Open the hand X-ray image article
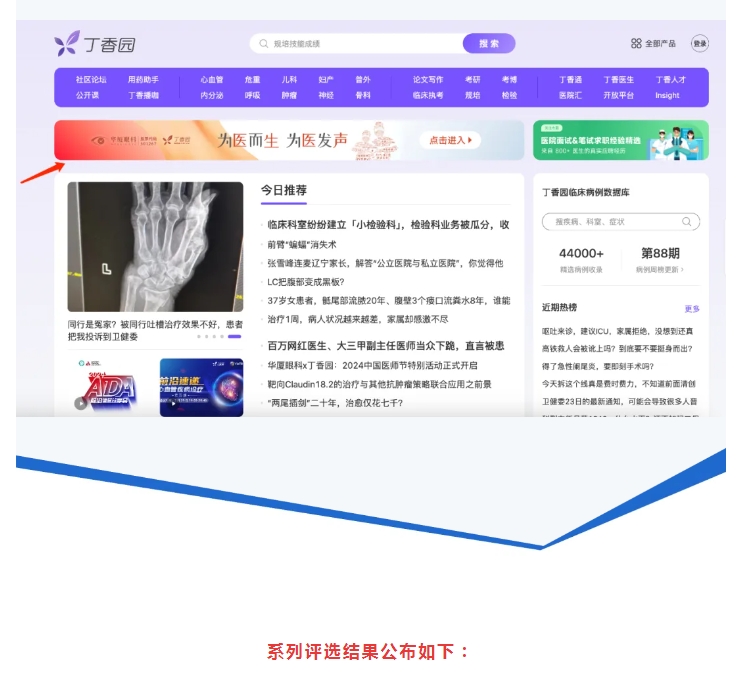 point(155,247)
